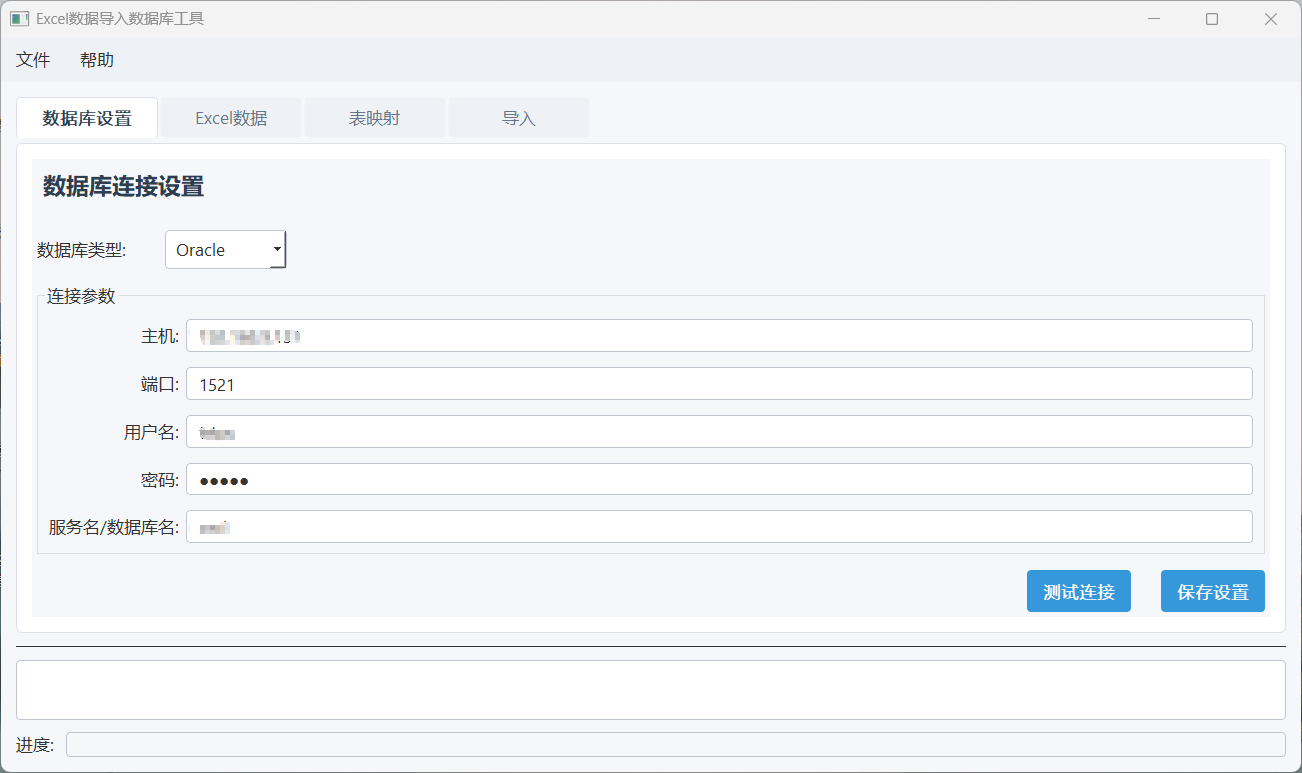Click the 主机 host input field
The image size is (1302, 773).
point(719,336)
